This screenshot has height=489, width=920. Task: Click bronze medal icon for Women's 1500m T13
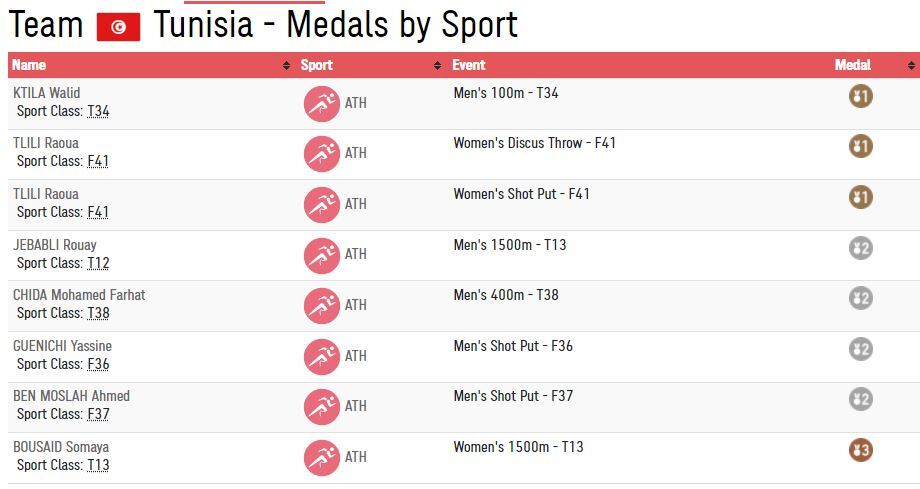coord(860,450)
